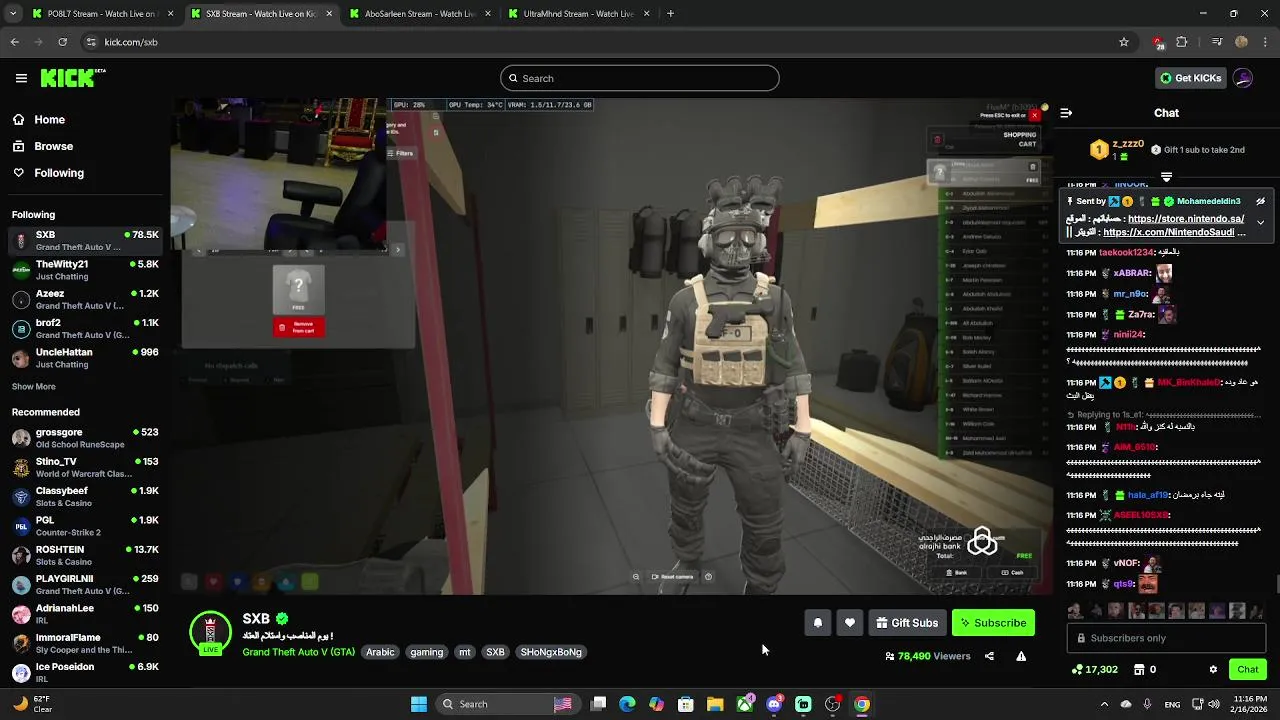Open the store.nintendo.sa link
This screenshot has height=720, width=1280.
point(1186,218)
